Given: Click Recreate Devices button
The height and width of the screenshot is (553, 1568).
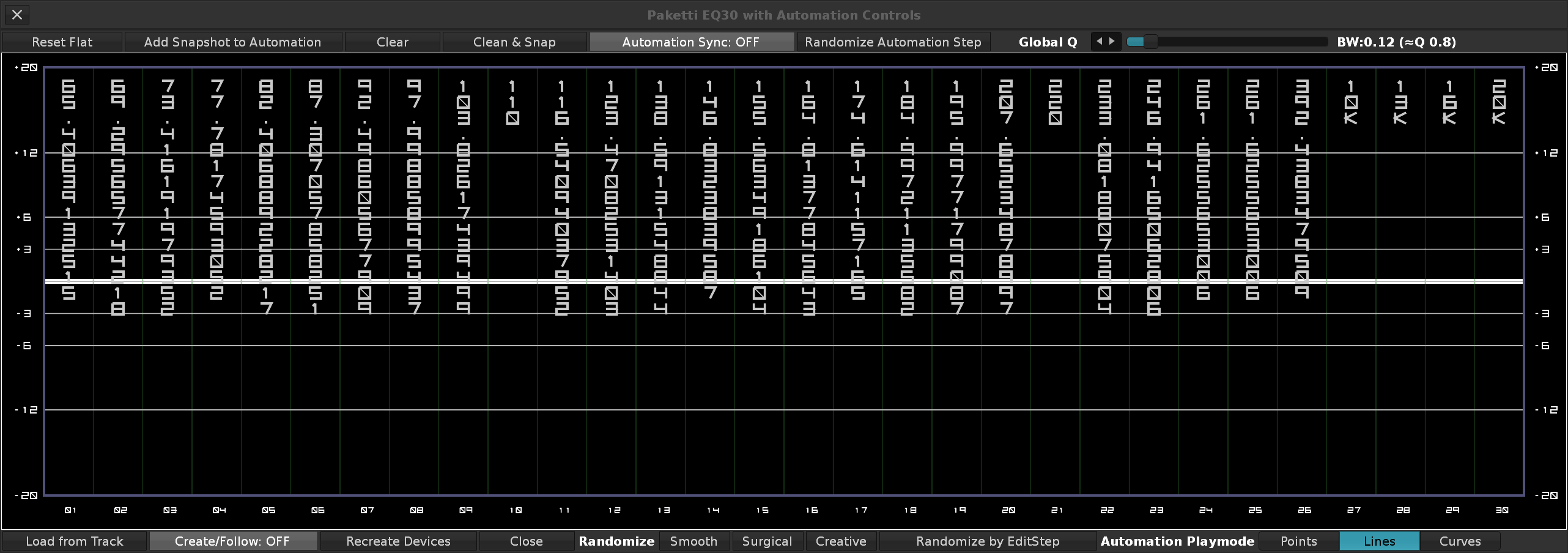Looking at the screenshot, I should [399, 541].
